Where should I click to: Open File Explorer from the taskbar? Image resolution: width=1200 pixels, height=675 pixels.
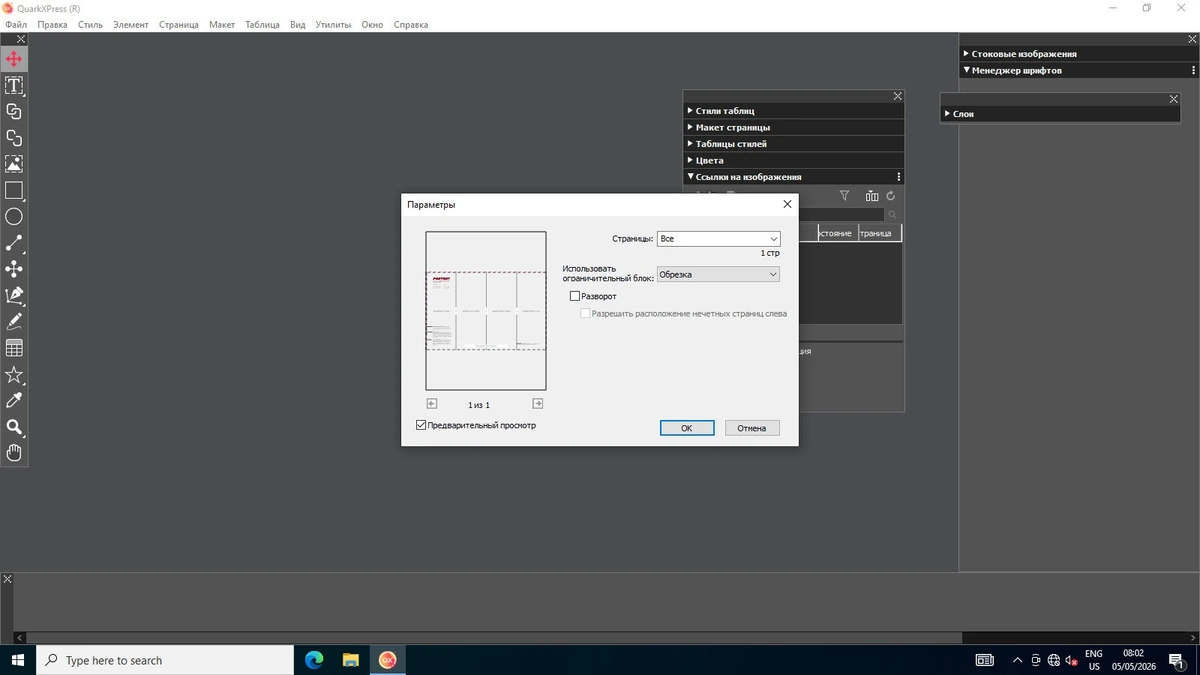click(x=351, y=660)
